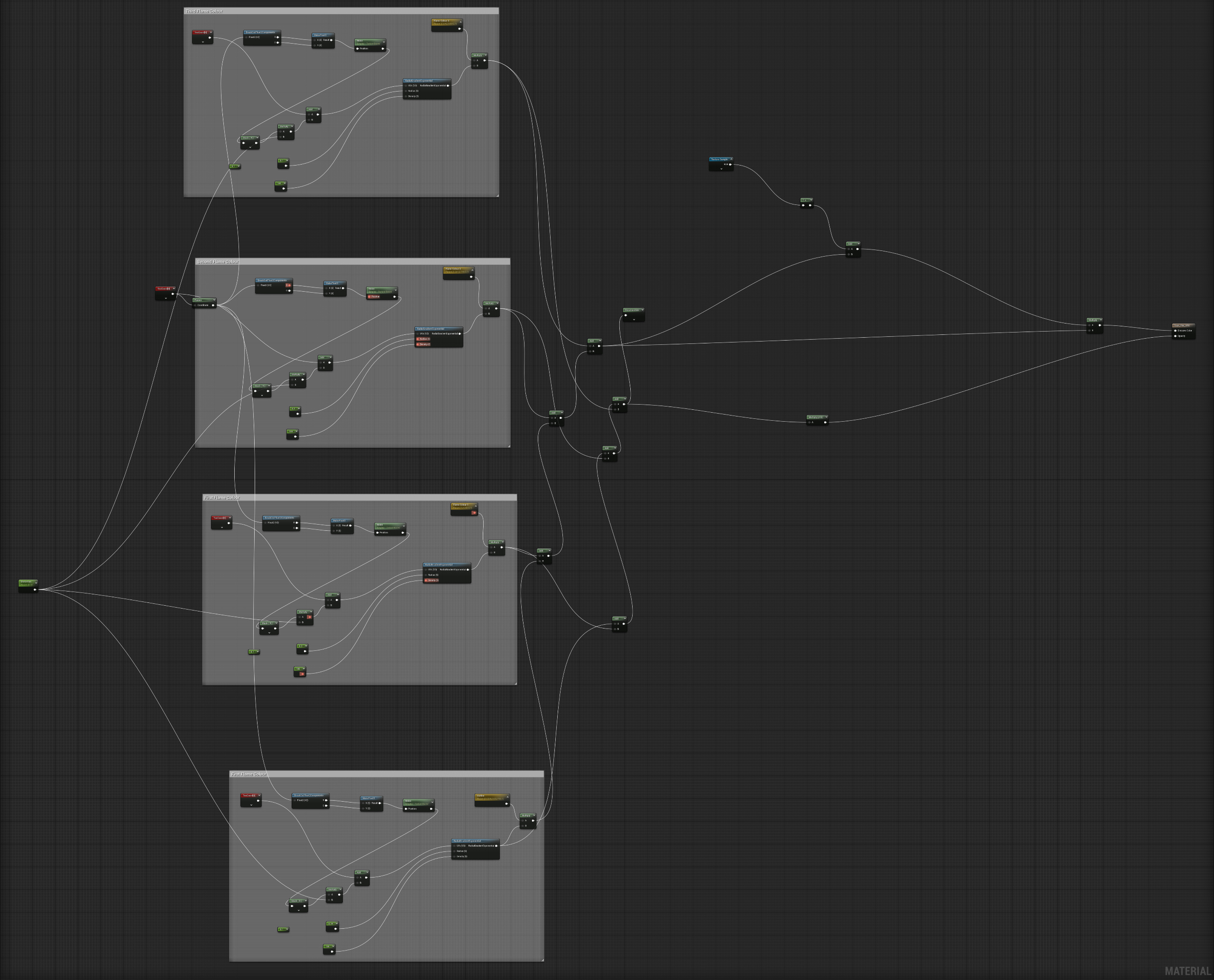Screen dimensions: 1214x980
Task: Select the final Multiply node before the output
Action: click(1093, 320)
